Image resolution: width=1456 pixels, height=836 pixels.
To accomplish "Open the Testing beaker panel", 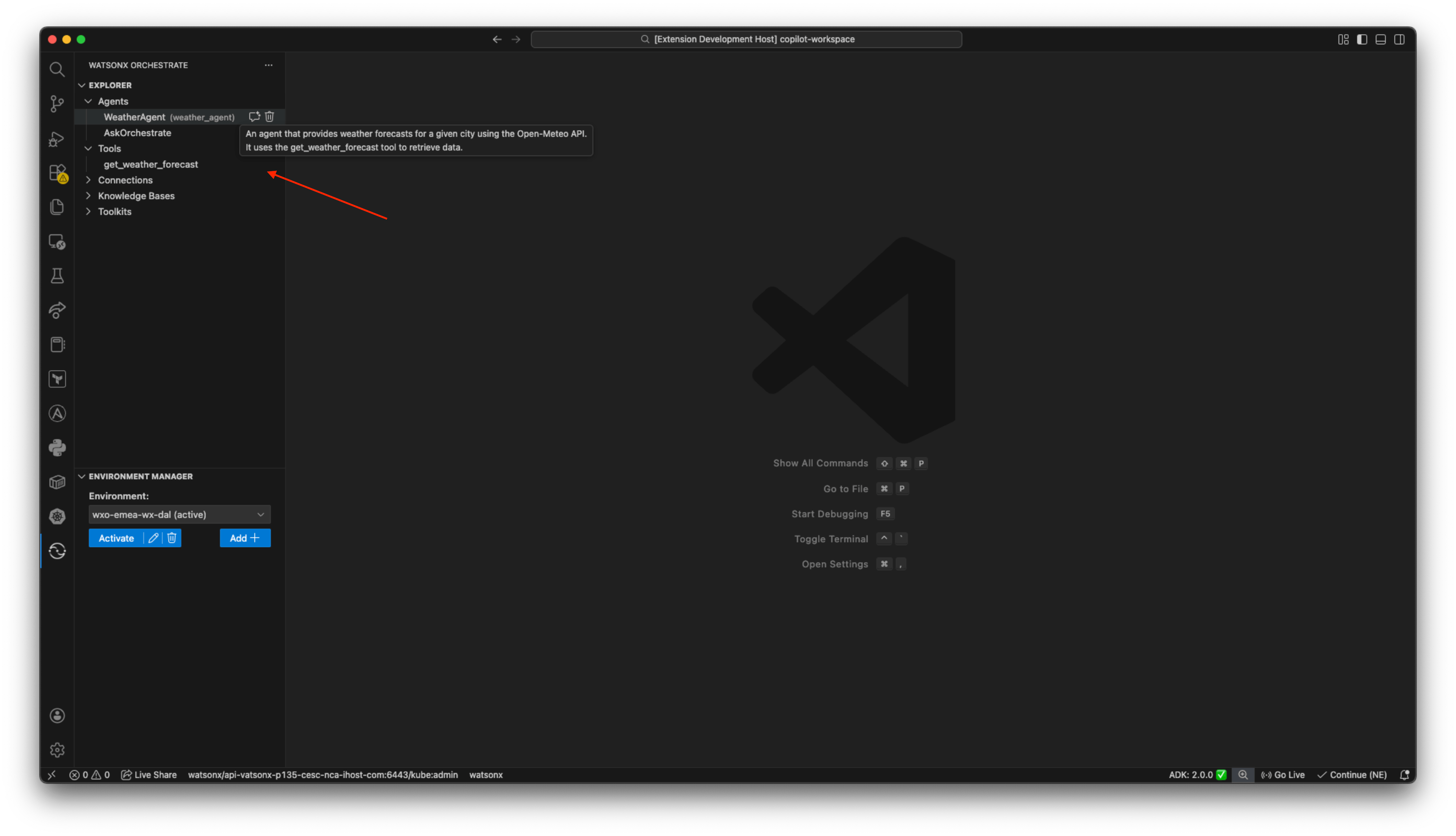I will [x=57, y=275].
